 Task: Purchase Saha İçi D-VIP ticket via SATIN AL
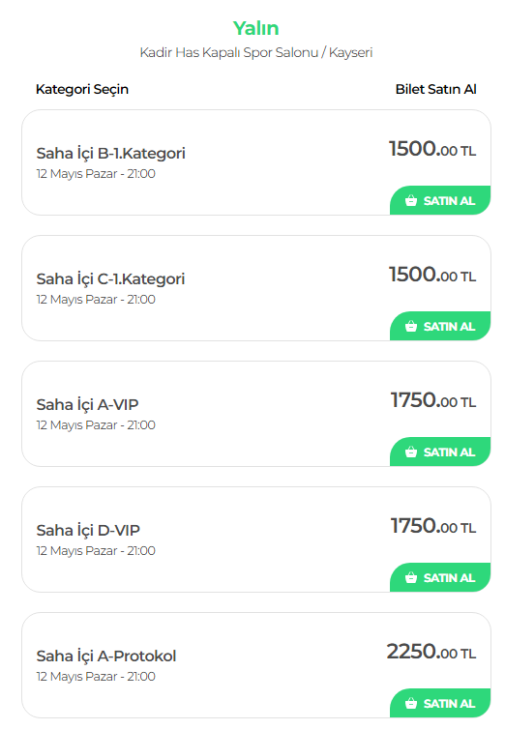pyautogui.click(x=440, y=577)
